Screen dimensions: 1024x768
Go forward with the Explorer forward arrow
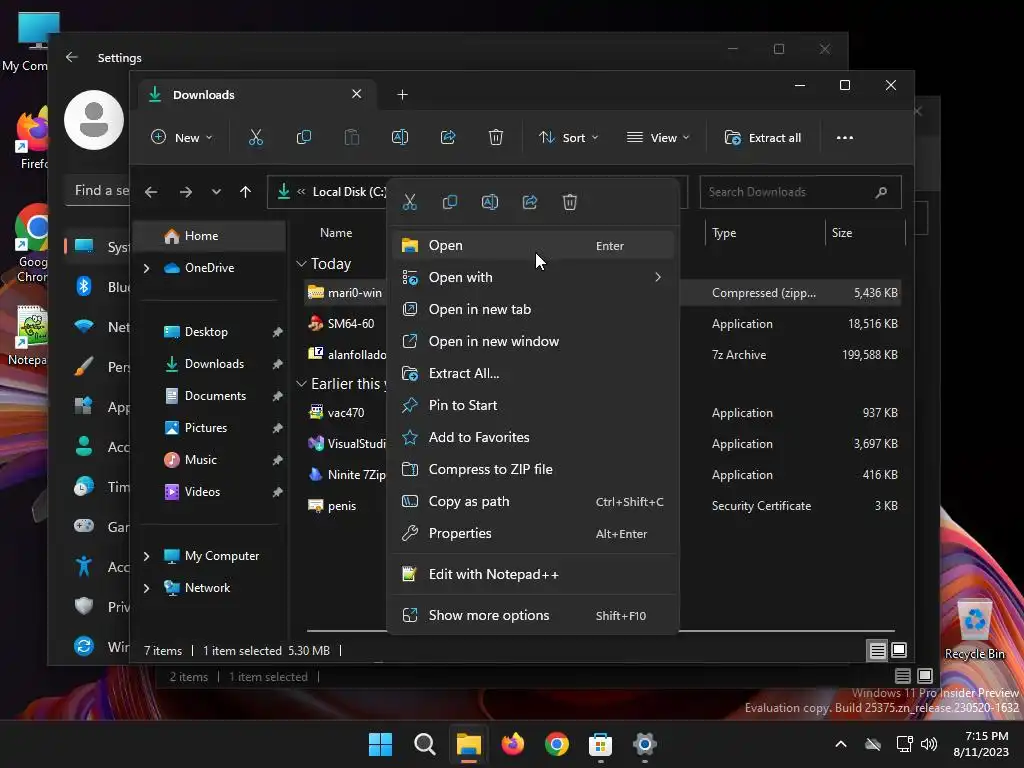point(185,192)
